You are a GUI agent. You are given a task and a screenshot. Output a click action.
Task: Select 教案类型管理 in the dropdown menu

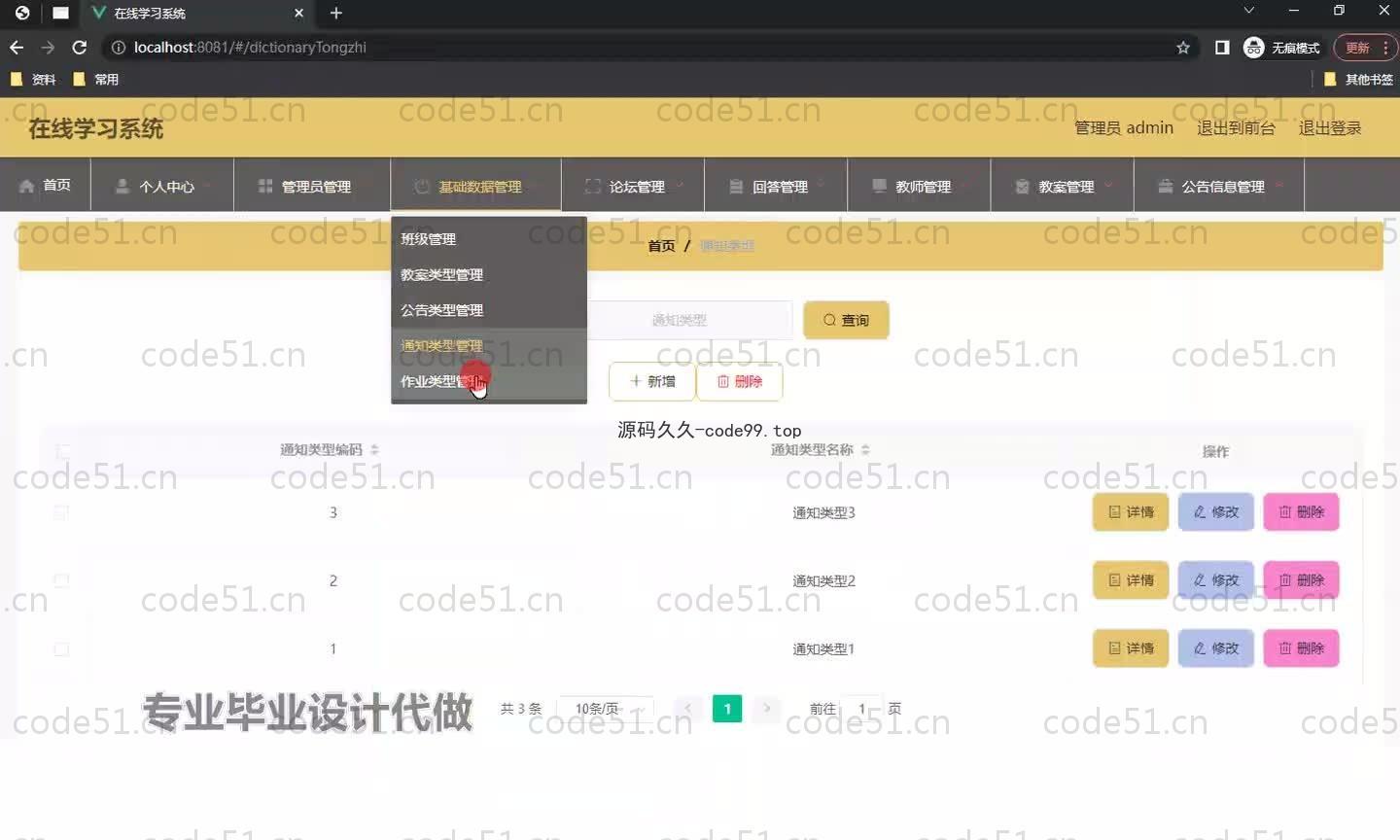[488, 275]
